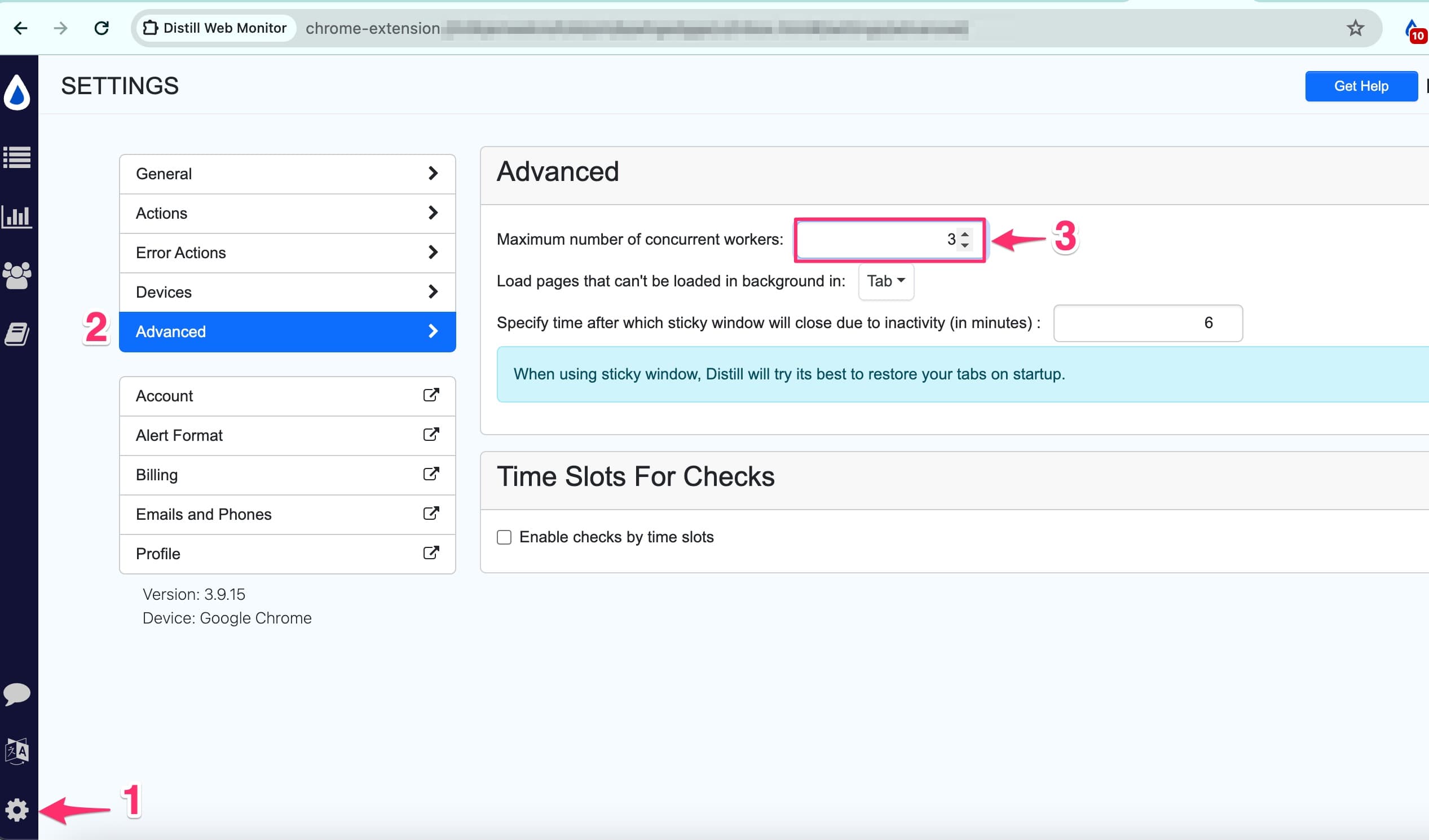1429x840 pixels.
Task: Open the watchlist list icon in sidebar
Action: [x=17, y=158]
